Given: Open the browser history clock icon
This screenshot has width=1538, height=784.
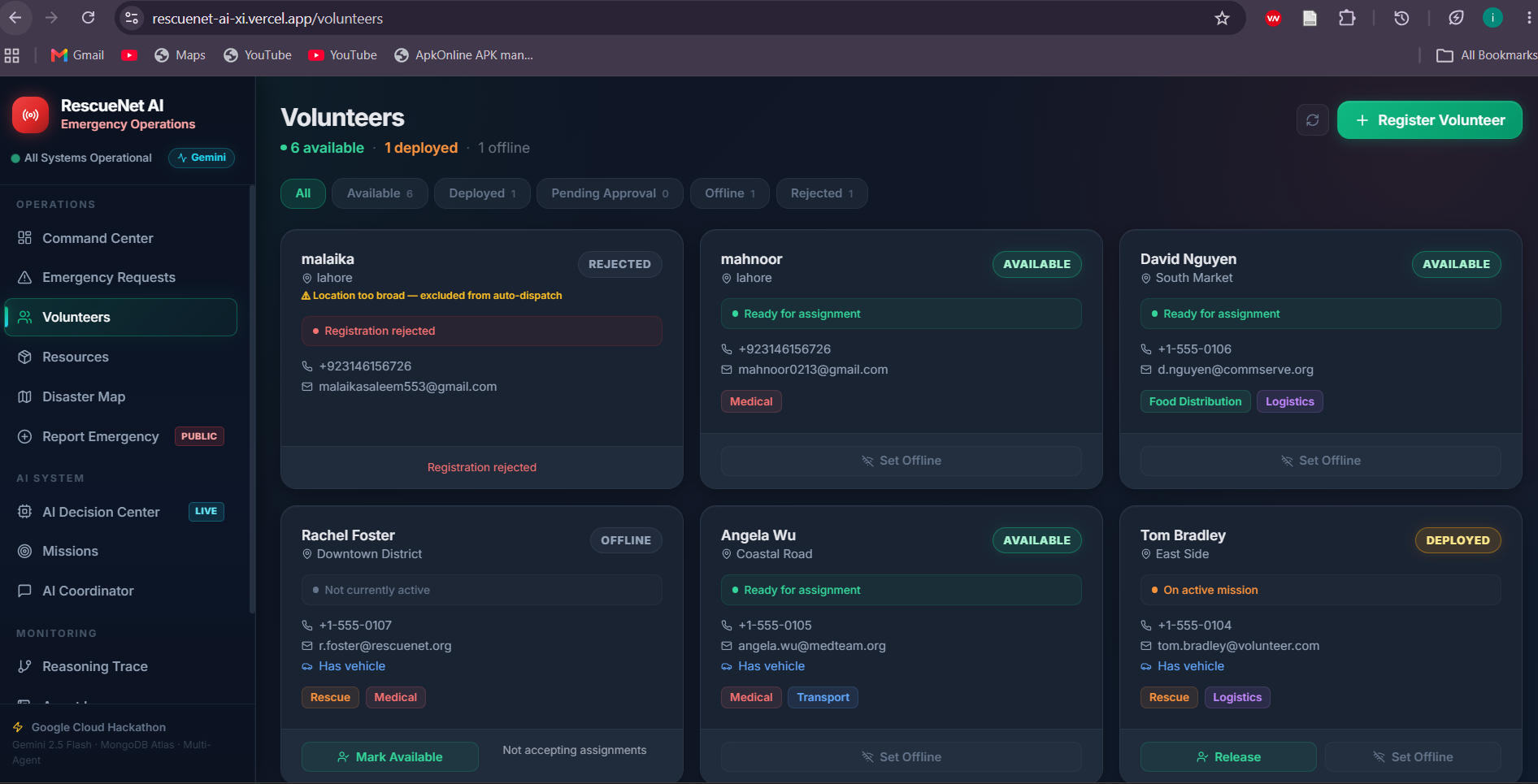Looking at the screenshot, I should pyautogui.click(x=1401, y=18).
